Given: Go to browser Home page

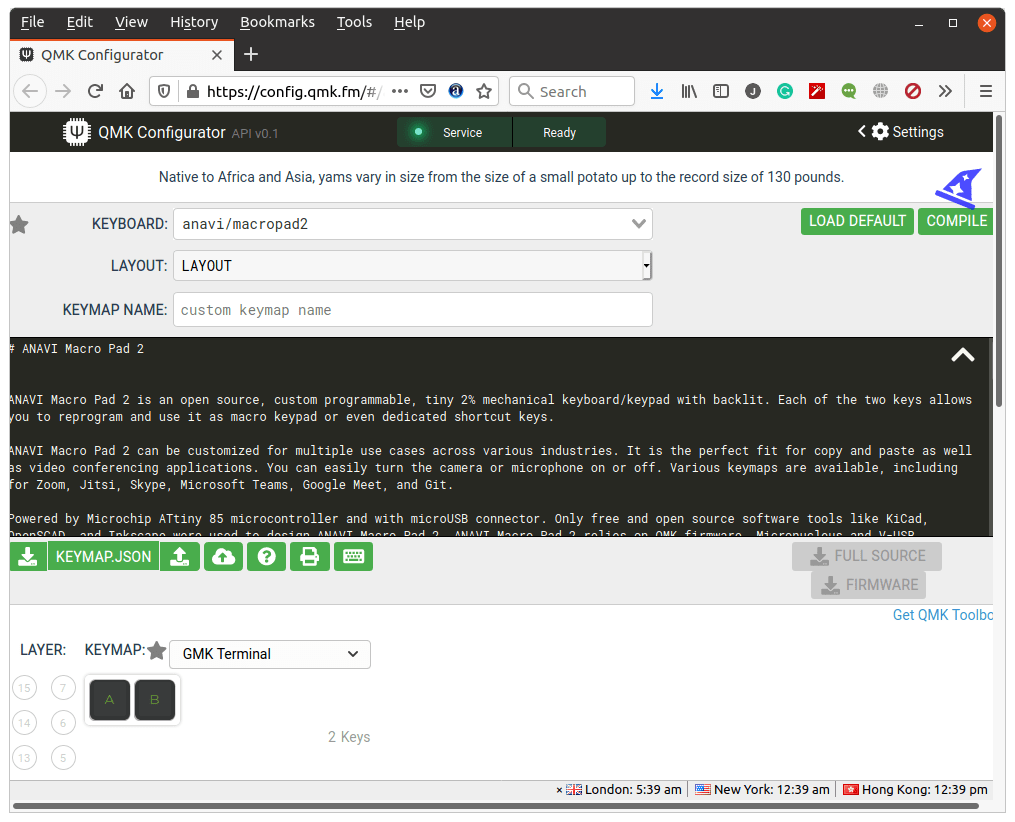Looking at the screenshot, I should [x=127, y=91].
